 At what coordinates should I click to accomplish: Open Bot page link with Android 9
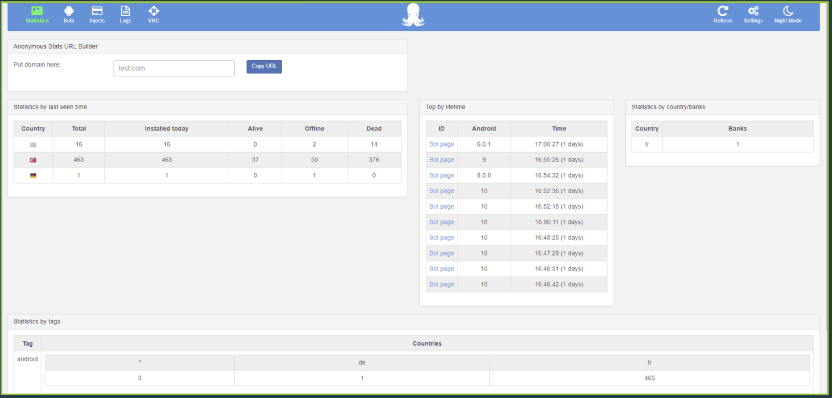[441, 159]
